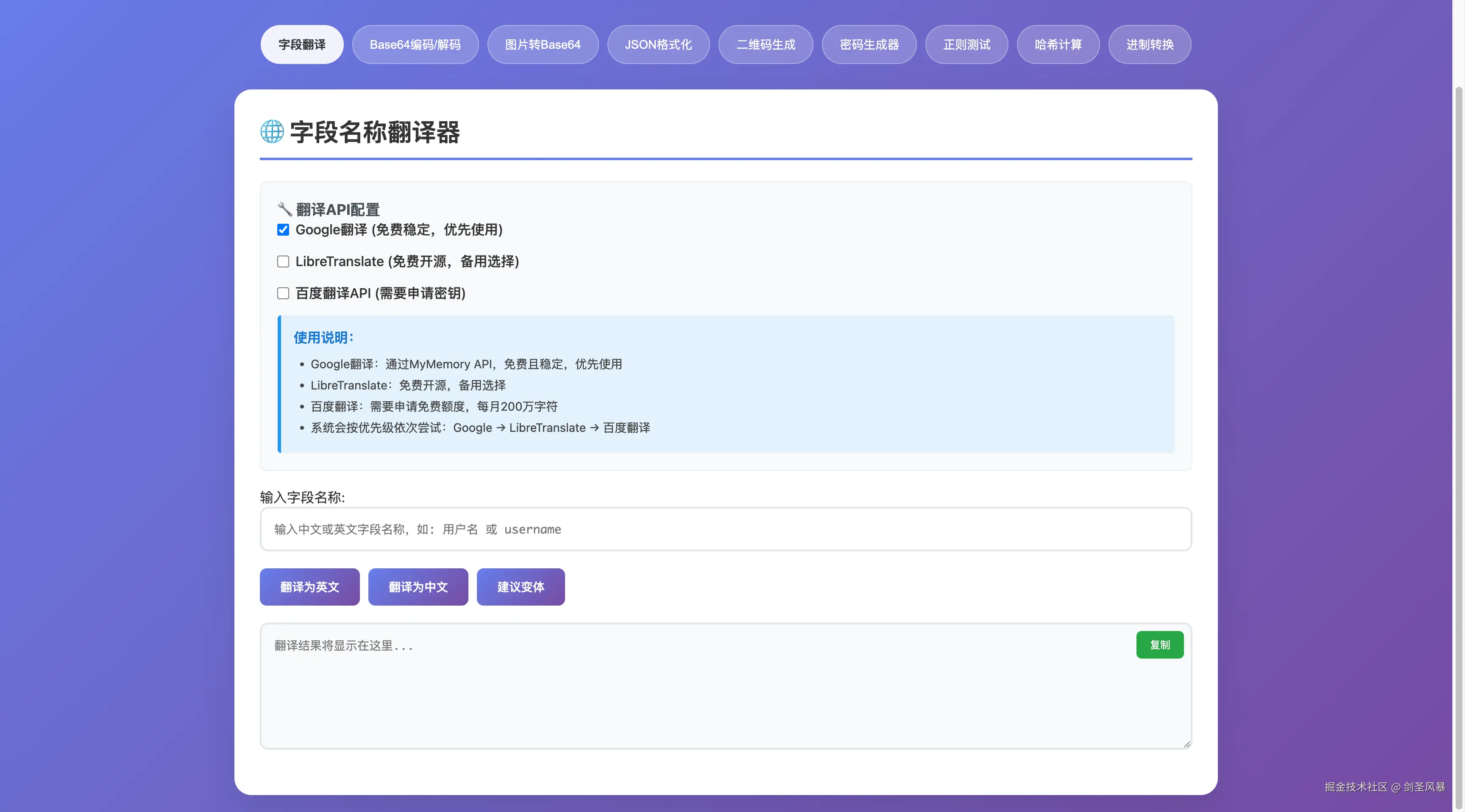The width and height of the screenshot is (1465, 812).
Task: Switch to the 密码生成器 tab
Action: [x=869, y=44]
